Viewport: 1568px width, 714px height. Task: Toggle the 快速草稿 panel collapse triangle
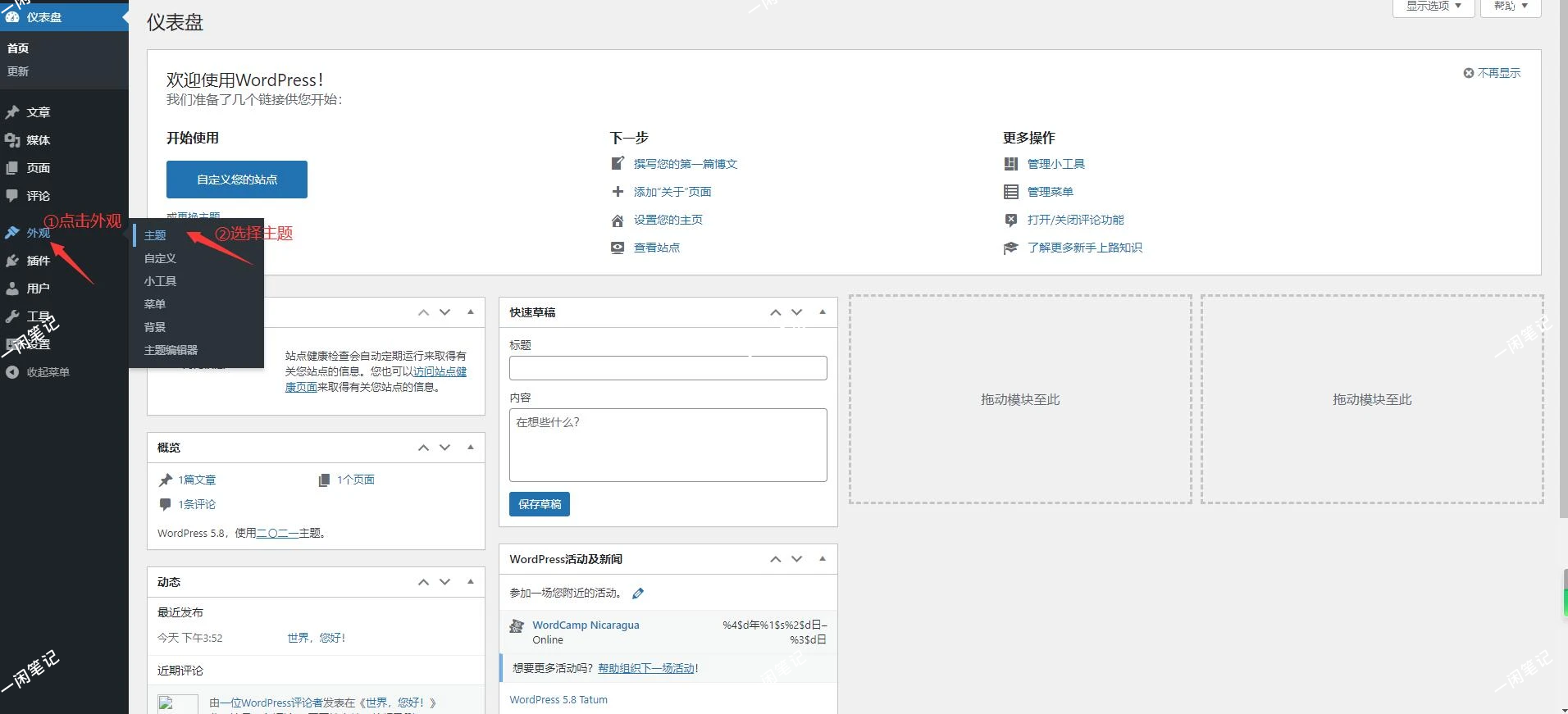click(822, 312)
